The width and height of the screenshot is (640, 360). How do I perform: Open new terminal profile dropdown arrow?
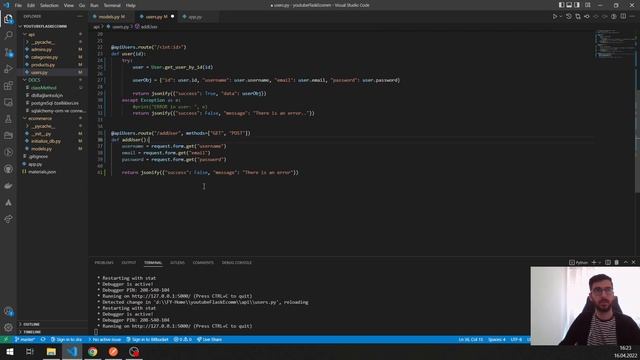coord(599,262)
